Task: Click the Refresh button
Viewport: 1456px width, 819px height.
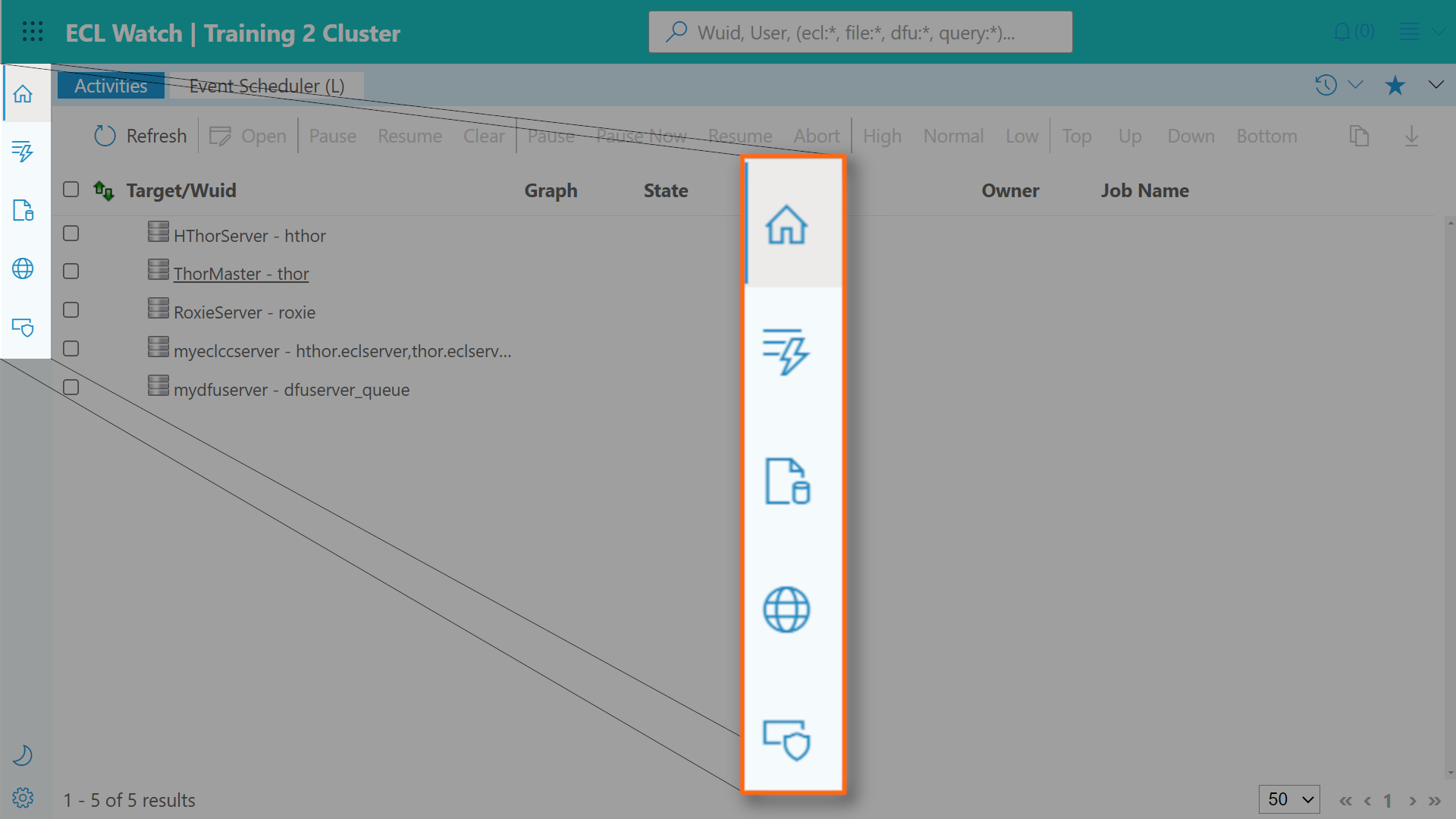Action: [x=140, y=136]
